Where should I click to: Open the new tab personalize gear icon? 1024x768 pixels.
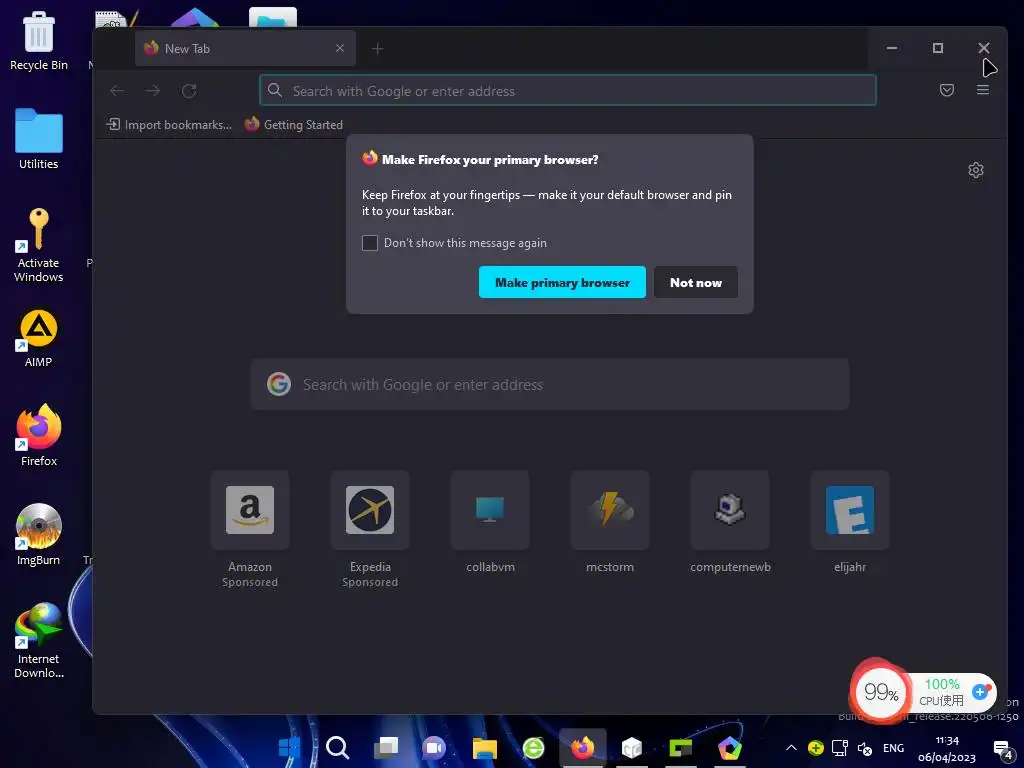975,170
